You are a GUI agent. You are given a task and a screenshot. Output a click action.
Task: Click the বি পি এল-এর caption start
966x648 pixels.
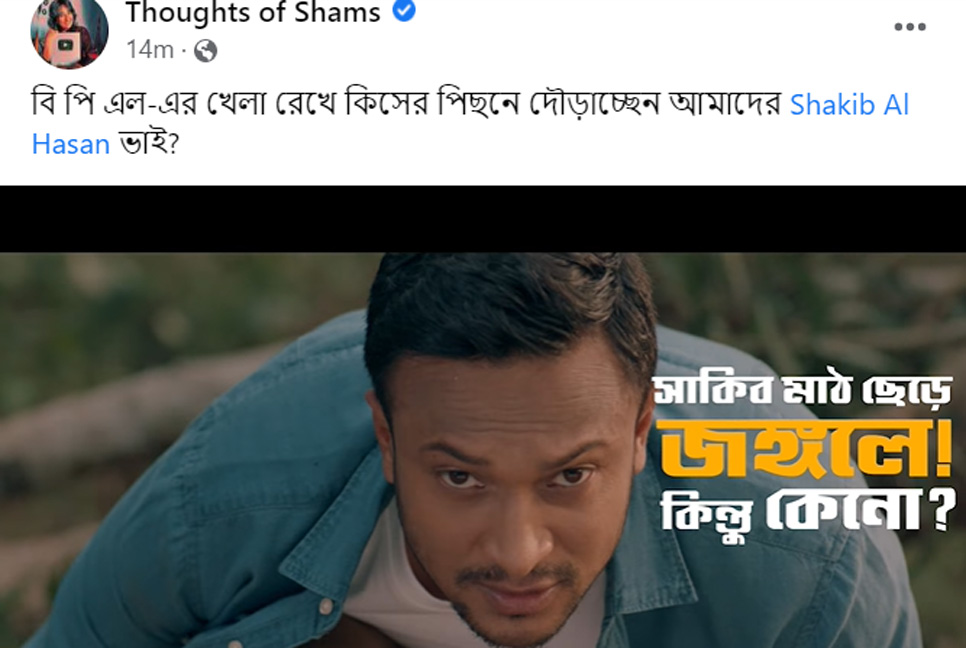pyautogui.click(x=115, y=104)
